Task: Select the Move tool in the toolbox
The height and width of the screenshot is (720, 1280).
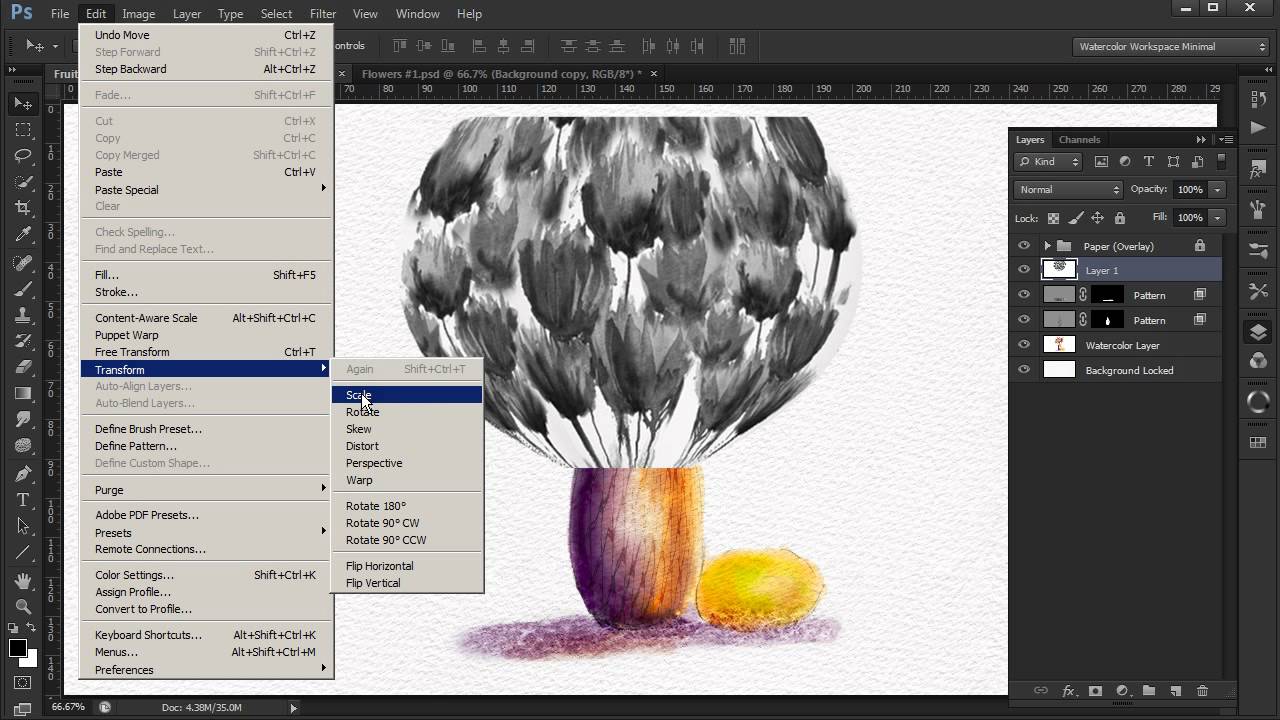Action: tap(23, 104)
